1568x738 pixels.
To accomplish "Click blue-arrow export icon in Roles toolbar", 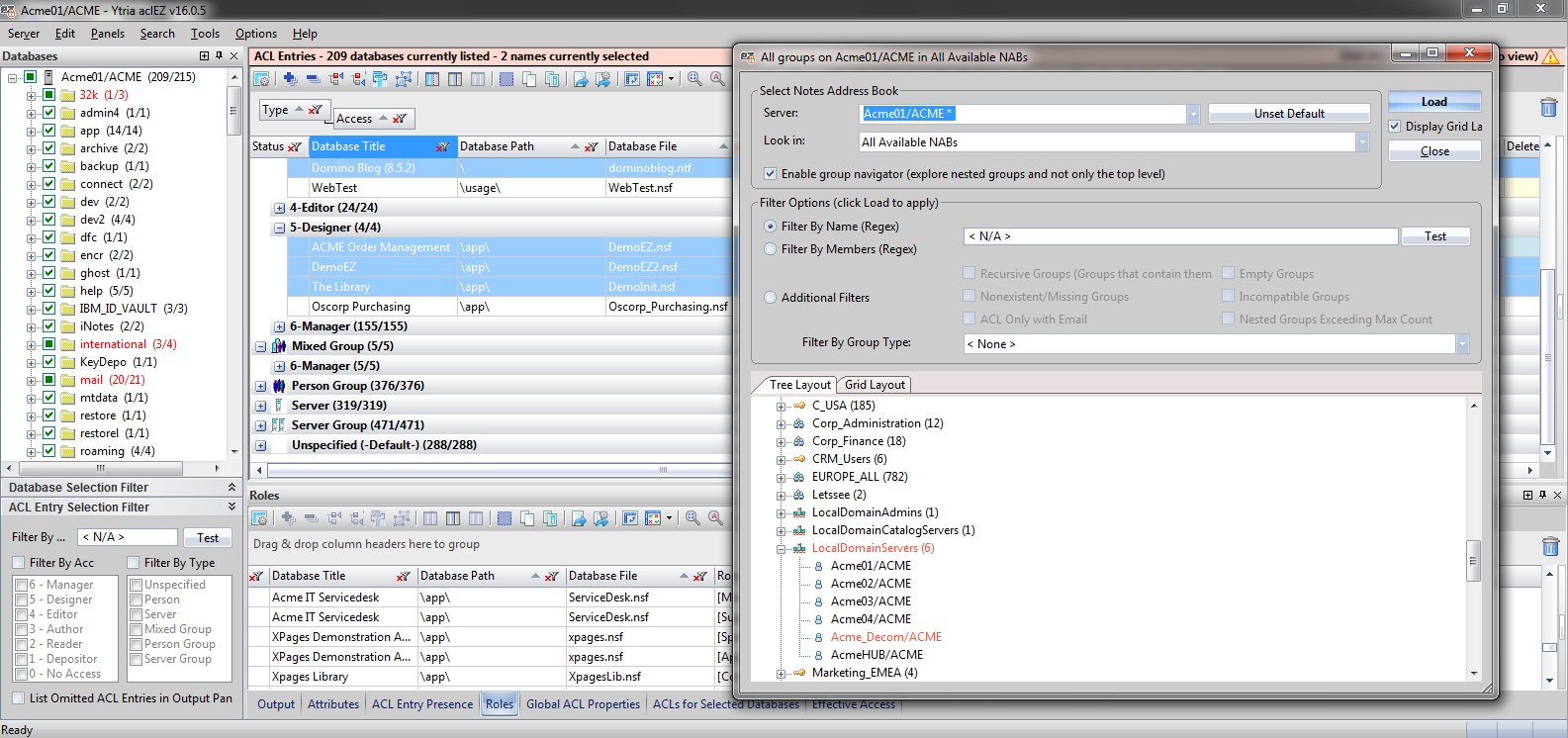I will pos(580,518).
